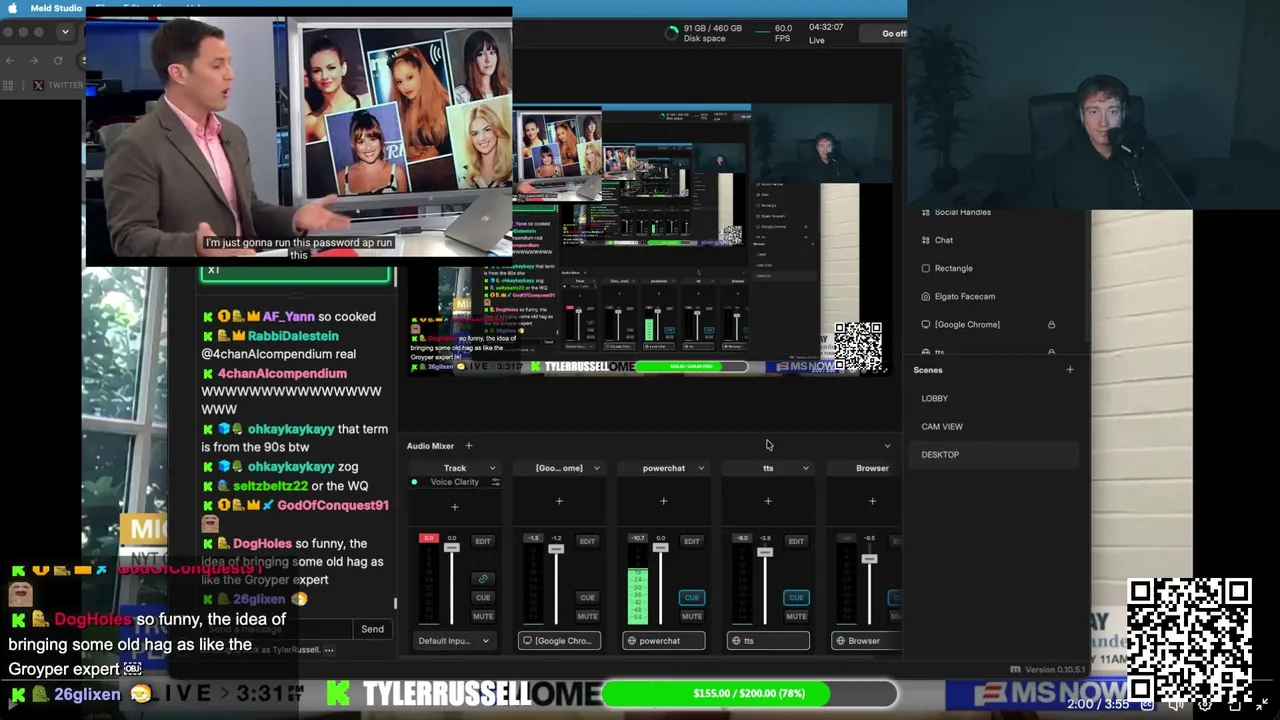Click EDIT on the Track channel
This screenshot has height=720, width=1280.
(x=483, y=541)
